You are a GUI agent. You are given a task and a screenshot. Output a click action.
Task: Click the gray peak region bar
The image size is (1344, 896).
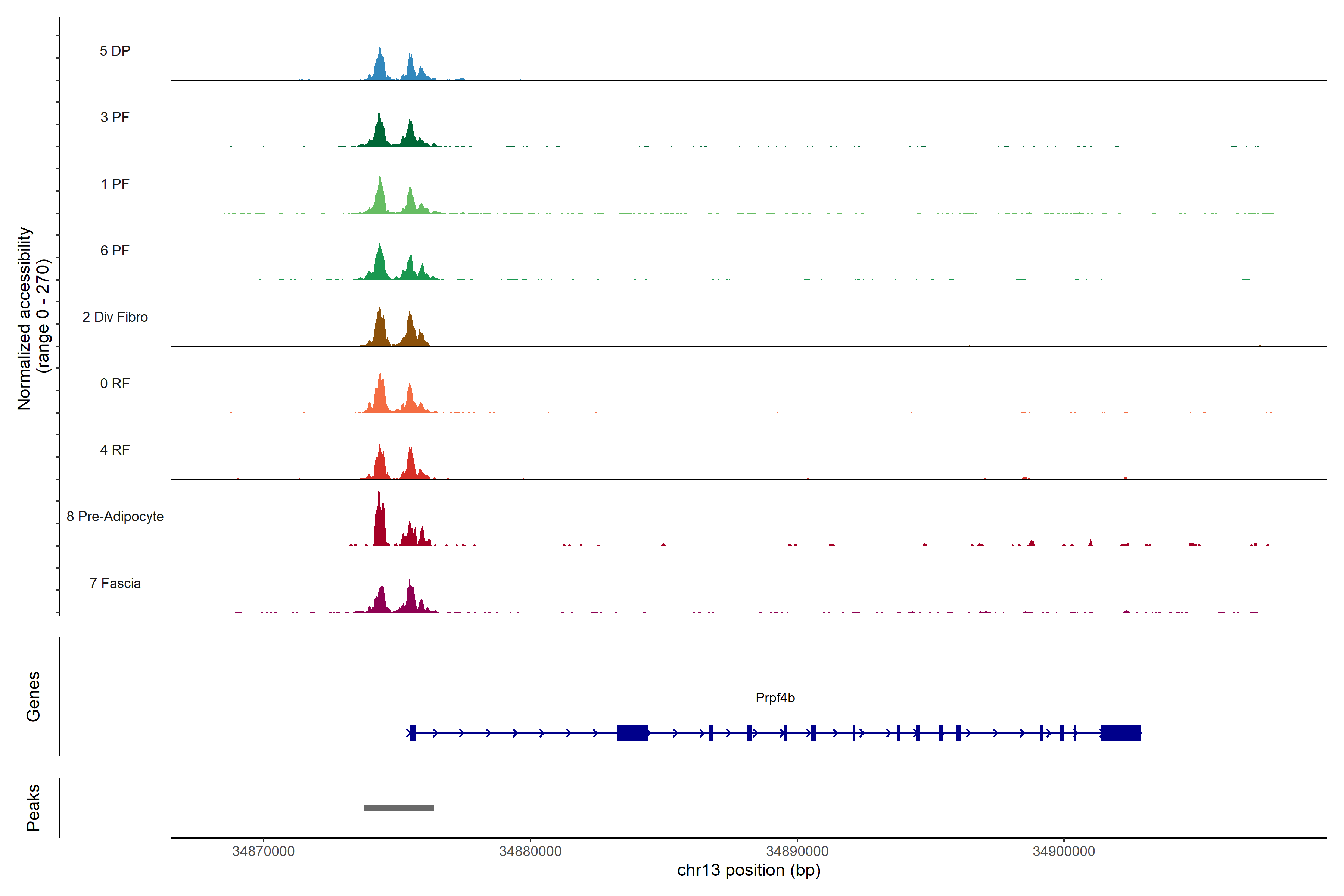(399, 808)
